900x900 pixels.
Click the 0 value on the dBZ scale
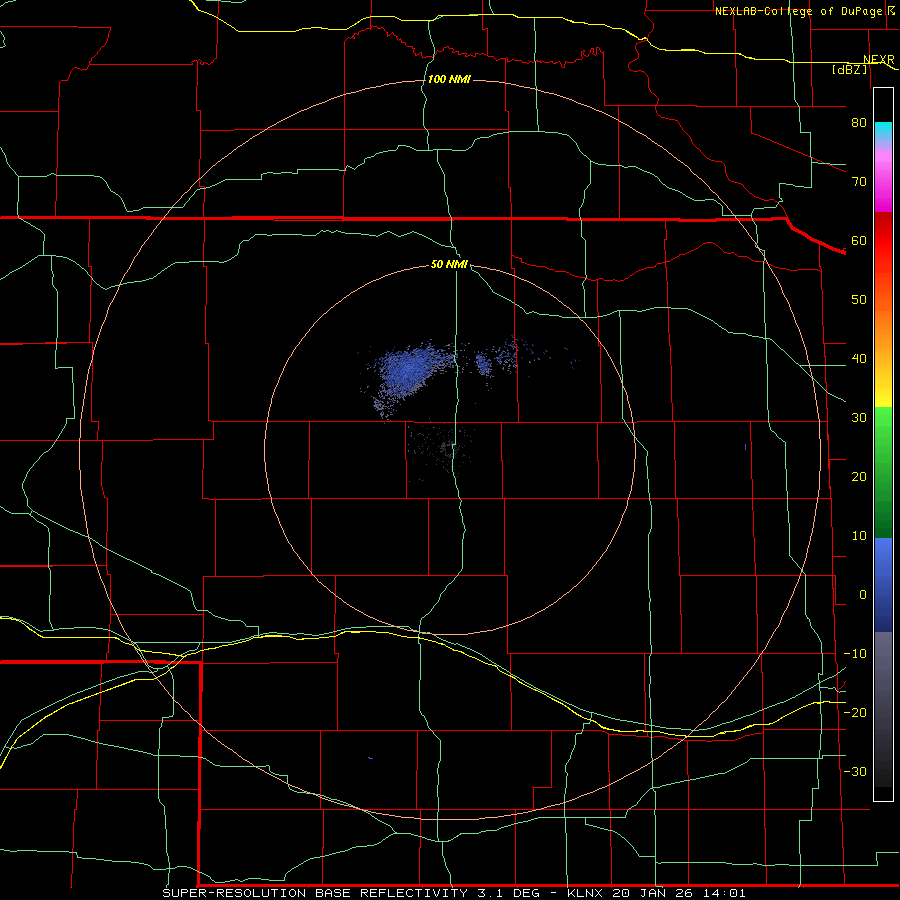[863, 595]
